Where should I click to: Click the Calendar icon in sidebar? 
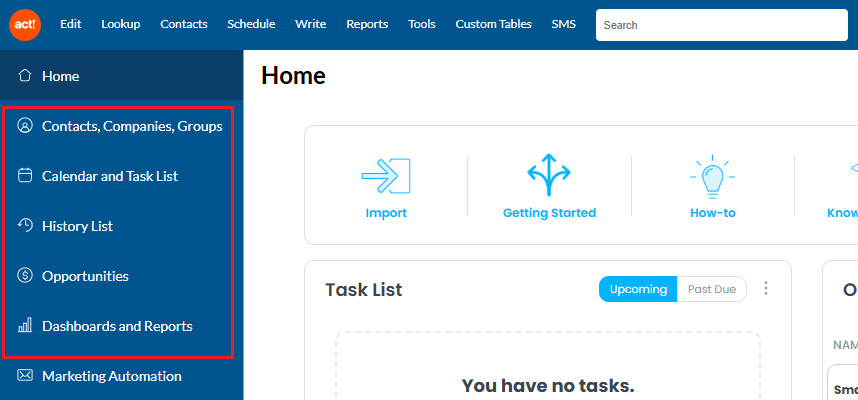(x=25, y=176)
